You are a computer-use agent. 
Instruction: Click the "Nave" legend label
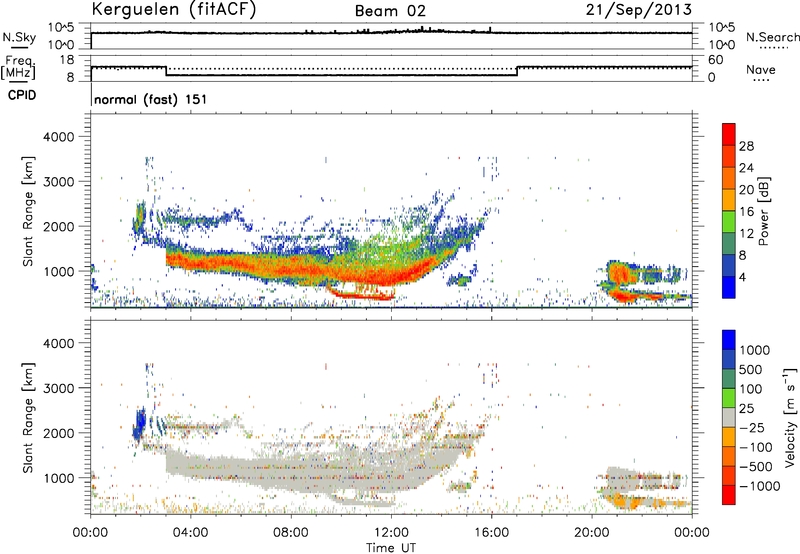[x=760, y=69]
